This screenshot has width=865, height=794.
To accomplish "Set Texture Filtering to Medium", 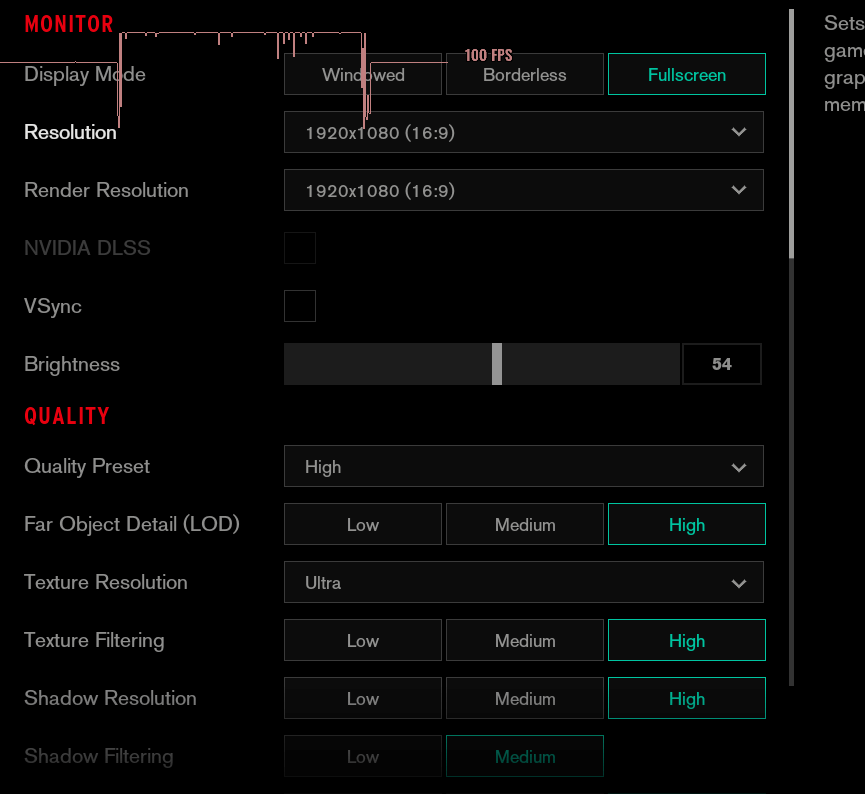I will pyautogui.click(x=525, y=640).
